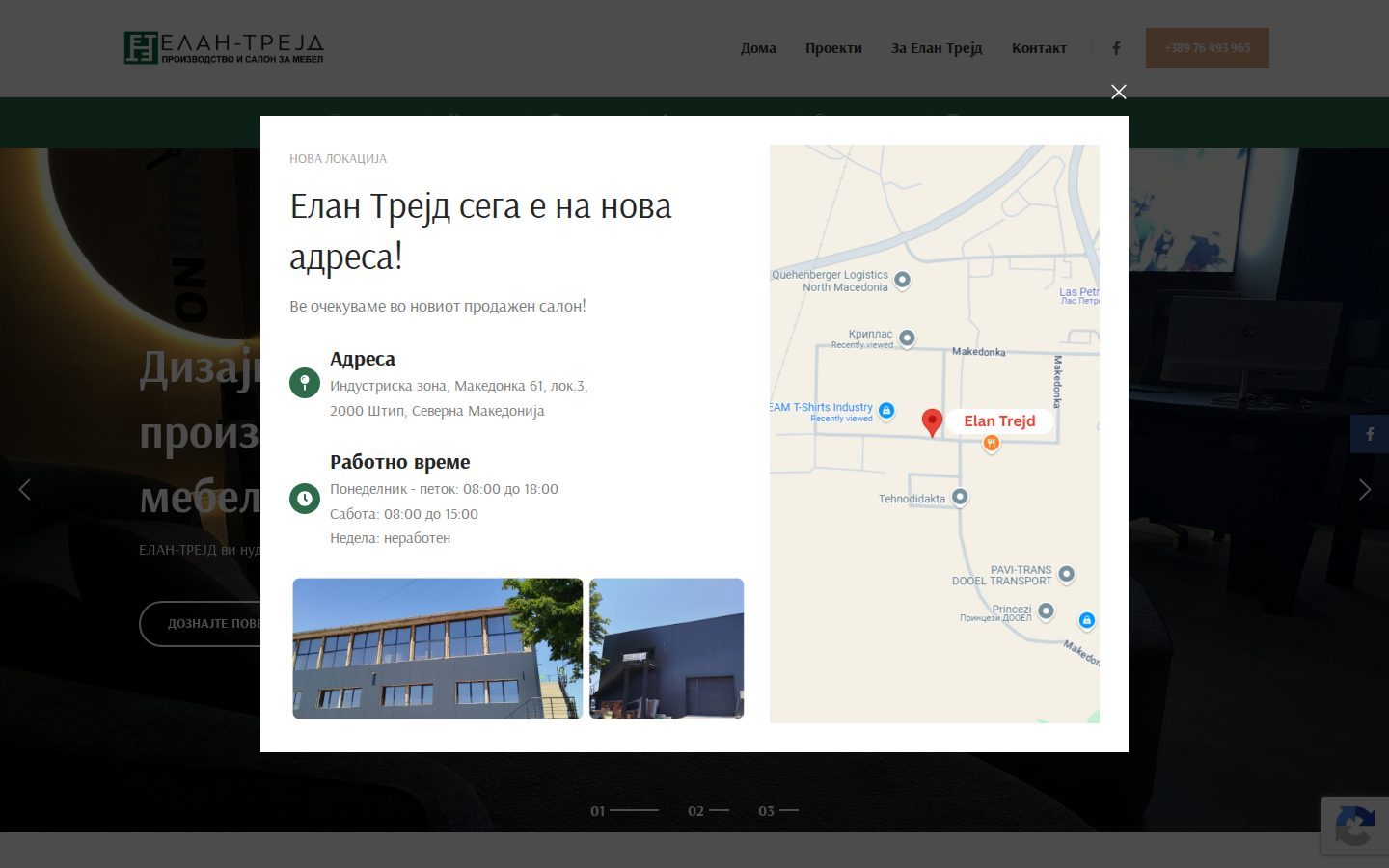Click the НОВА ЛОКАЦИЈА label
1389x868 pixels.
[338, 158]
